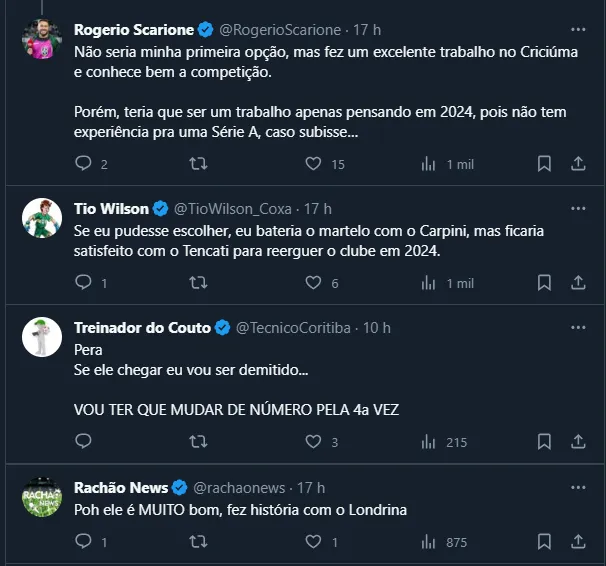Like Rogerio Scarione's tweet
The image size is (606, 566).
tap(313, 163)
